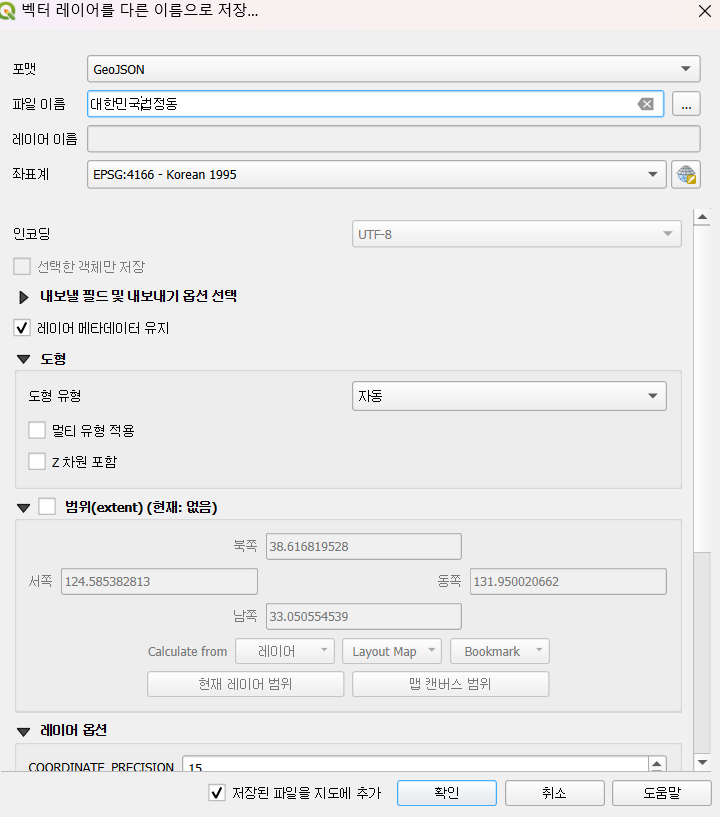Click the 취소 button

[x=554, y=793]
